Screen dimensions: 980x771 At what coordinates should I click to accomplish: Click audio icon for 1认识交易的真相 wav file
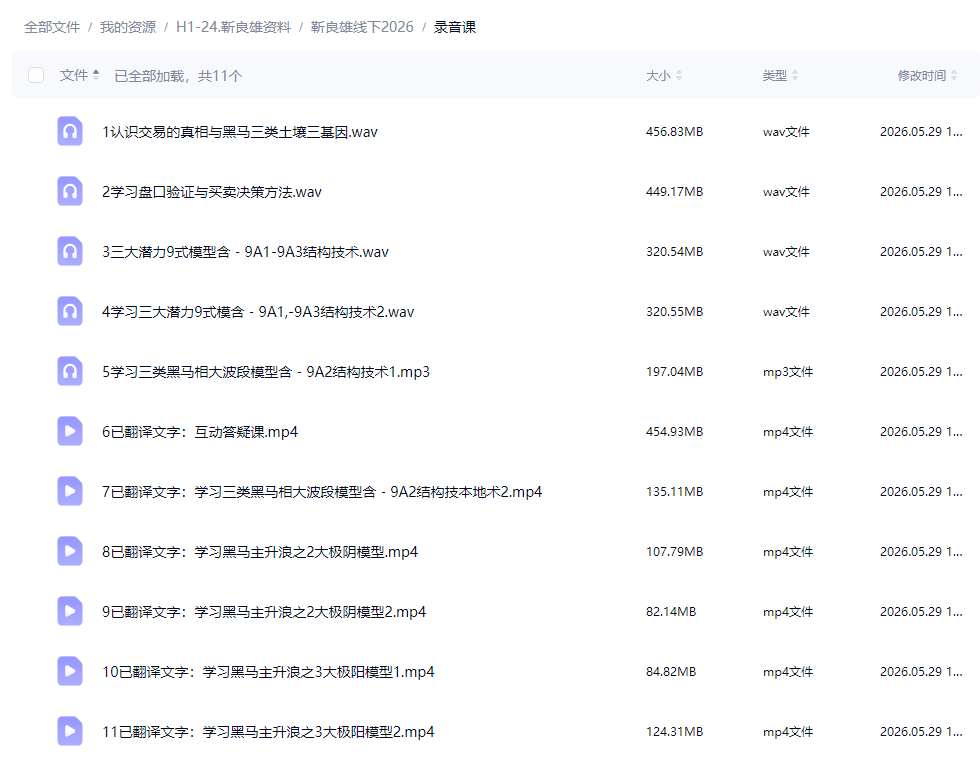(70, 131)
